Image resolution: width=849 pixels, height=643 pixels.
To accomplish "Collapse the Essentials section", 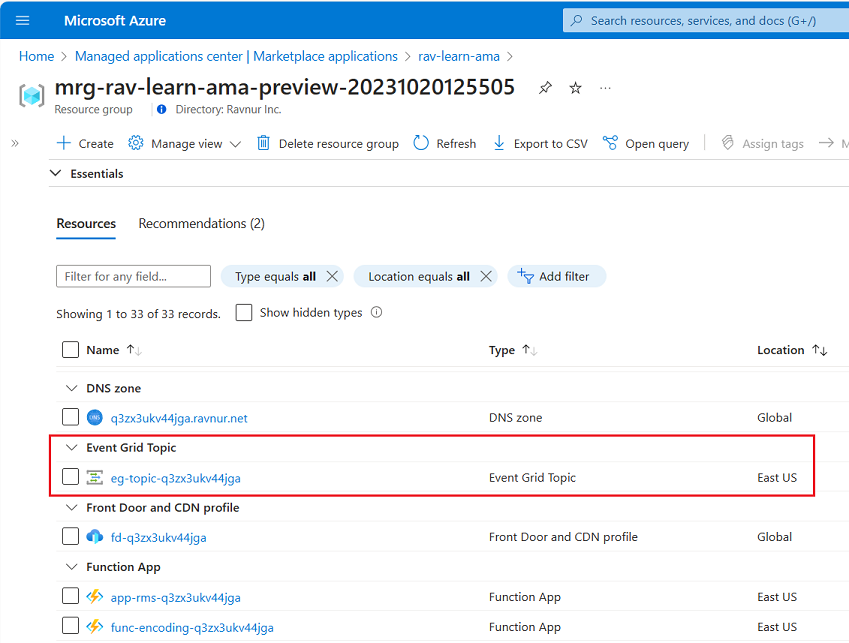I will [x=55, y=173].
